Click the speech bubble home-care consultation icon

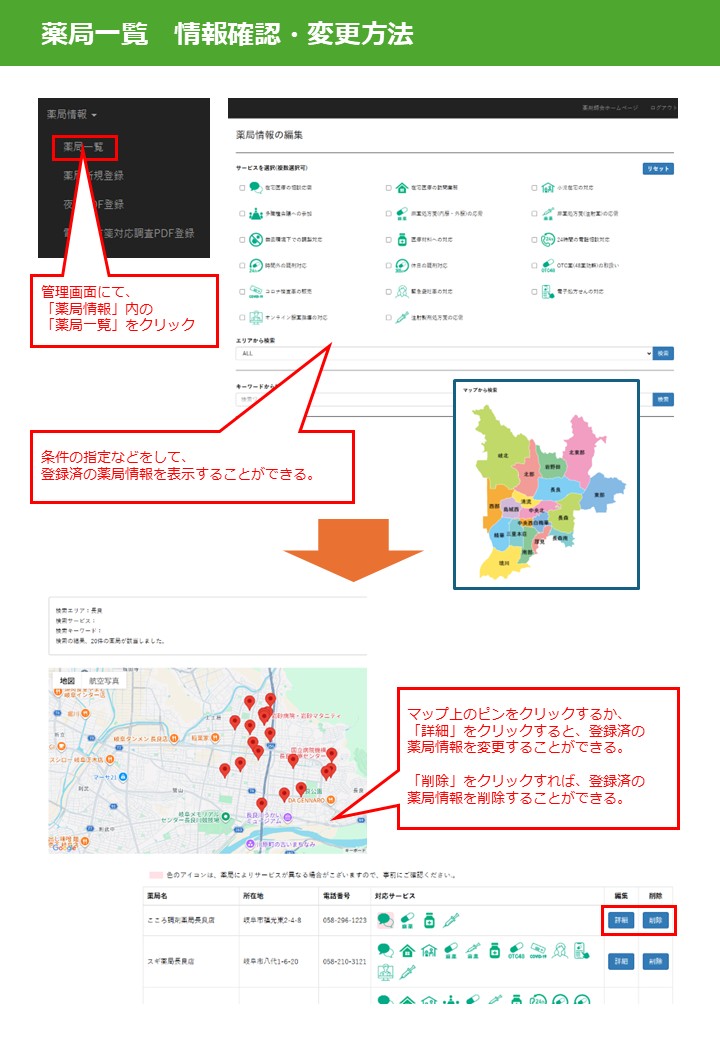click(x=255, y=186)
